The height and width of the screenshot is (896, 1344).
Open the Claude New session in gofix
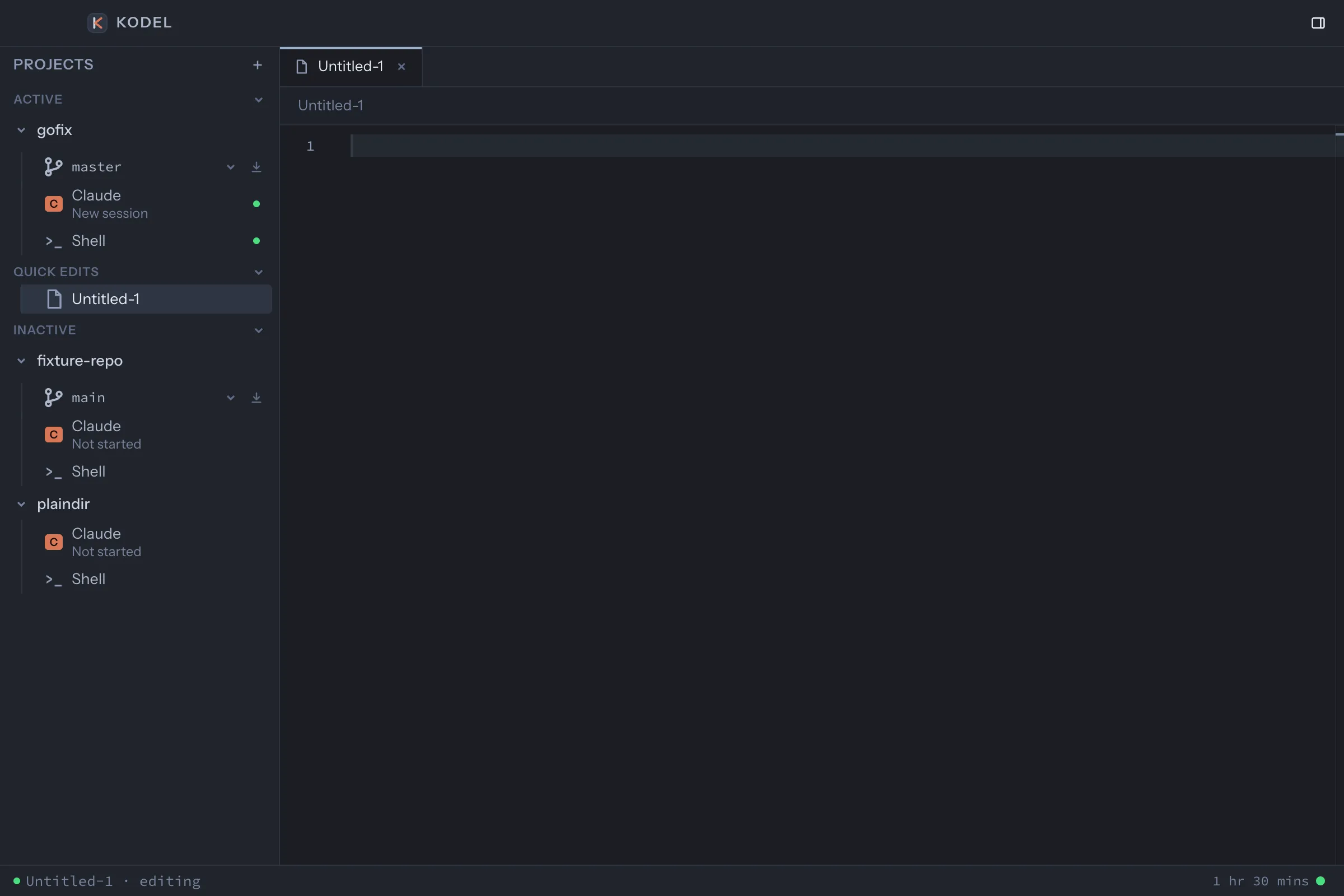146,204
